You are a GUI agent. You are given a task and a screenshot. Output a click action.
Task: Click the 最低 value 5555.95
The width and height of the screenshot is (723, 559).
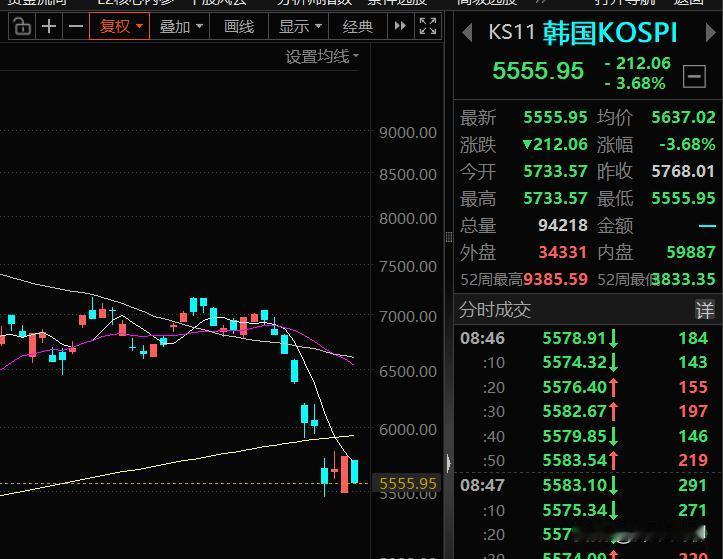click(x=683, y=198)
